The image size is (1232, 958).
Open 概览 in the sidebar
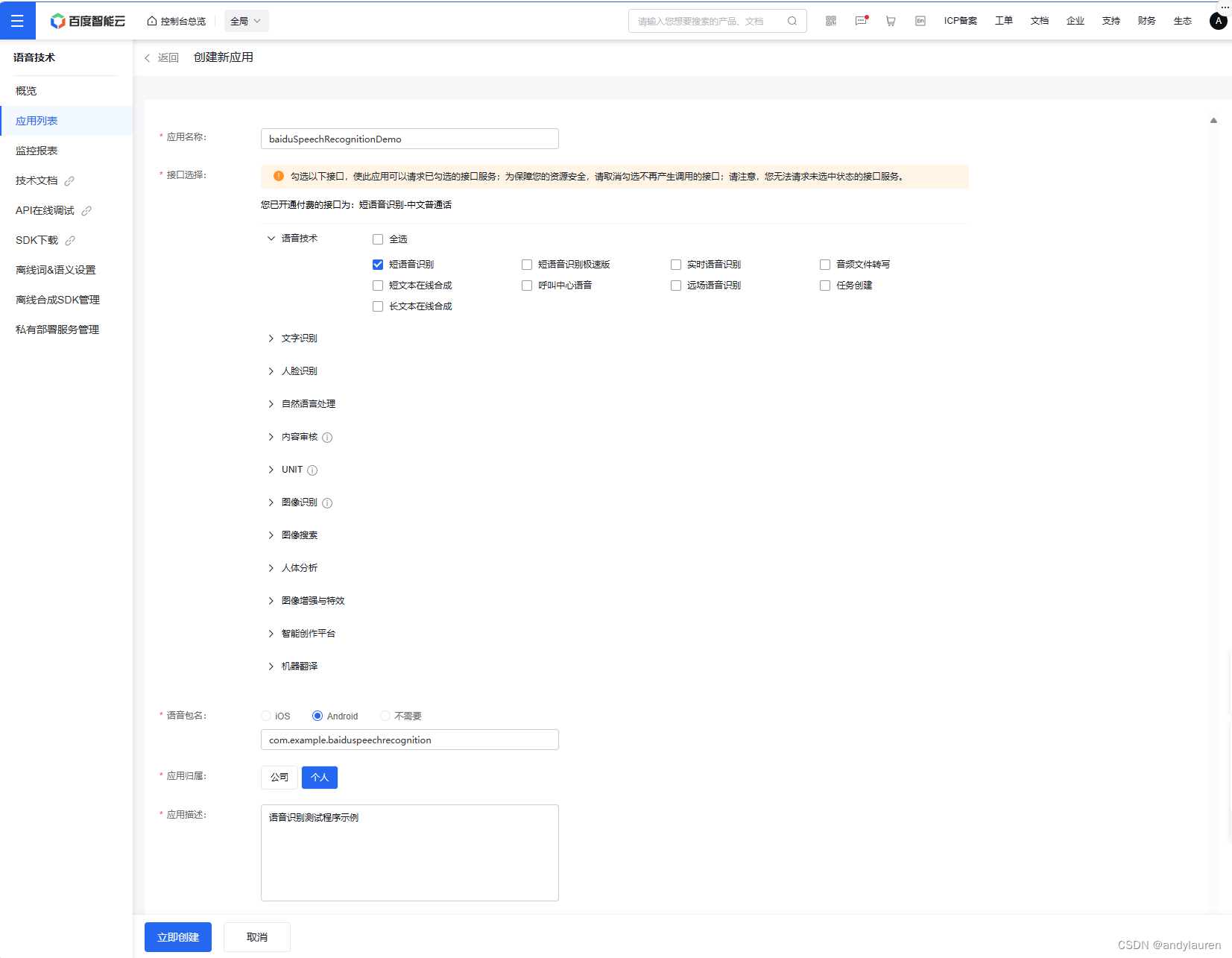click(x=66, y=91)
